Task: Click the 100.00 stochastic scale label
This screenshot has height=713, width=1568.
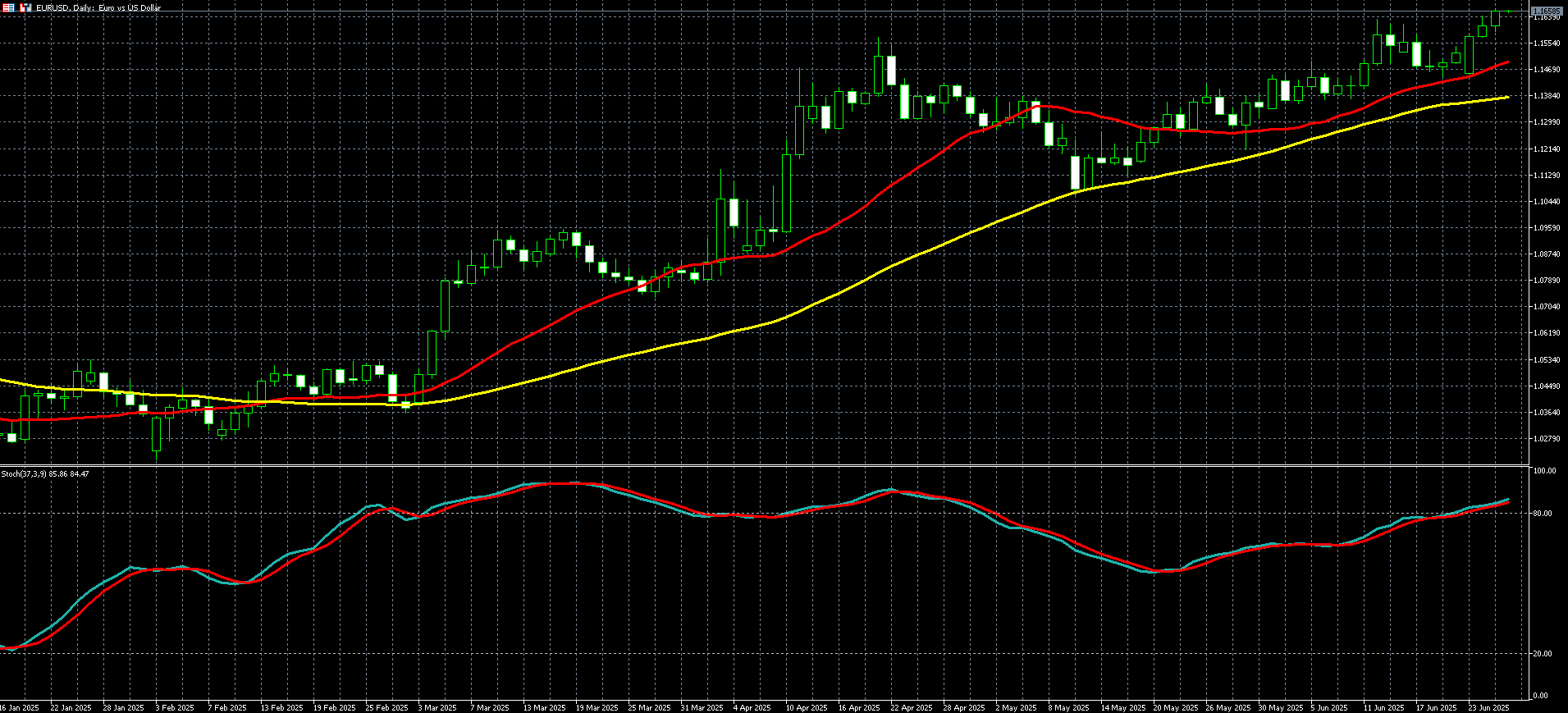Action: 1543,471
